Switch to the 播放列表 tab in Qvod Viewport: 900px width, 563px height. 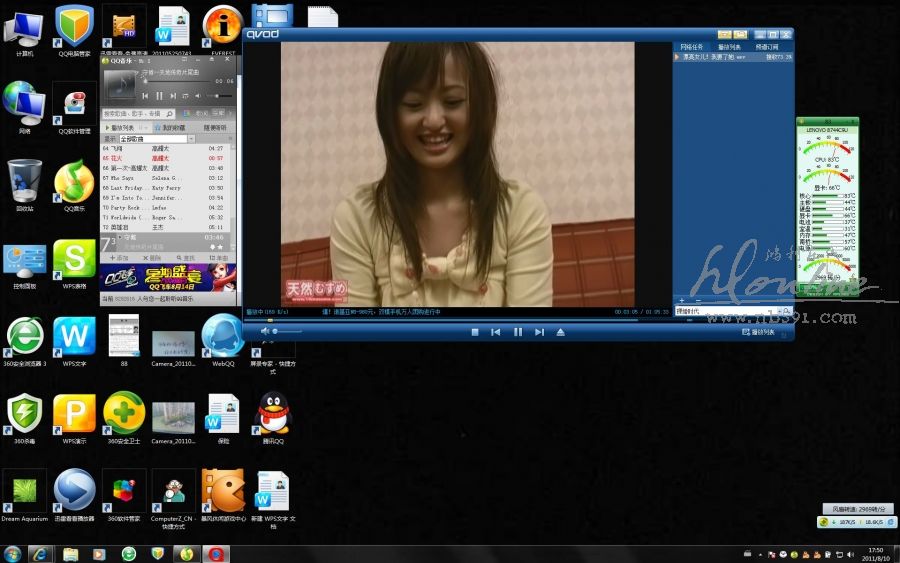[x=731, y=47]
